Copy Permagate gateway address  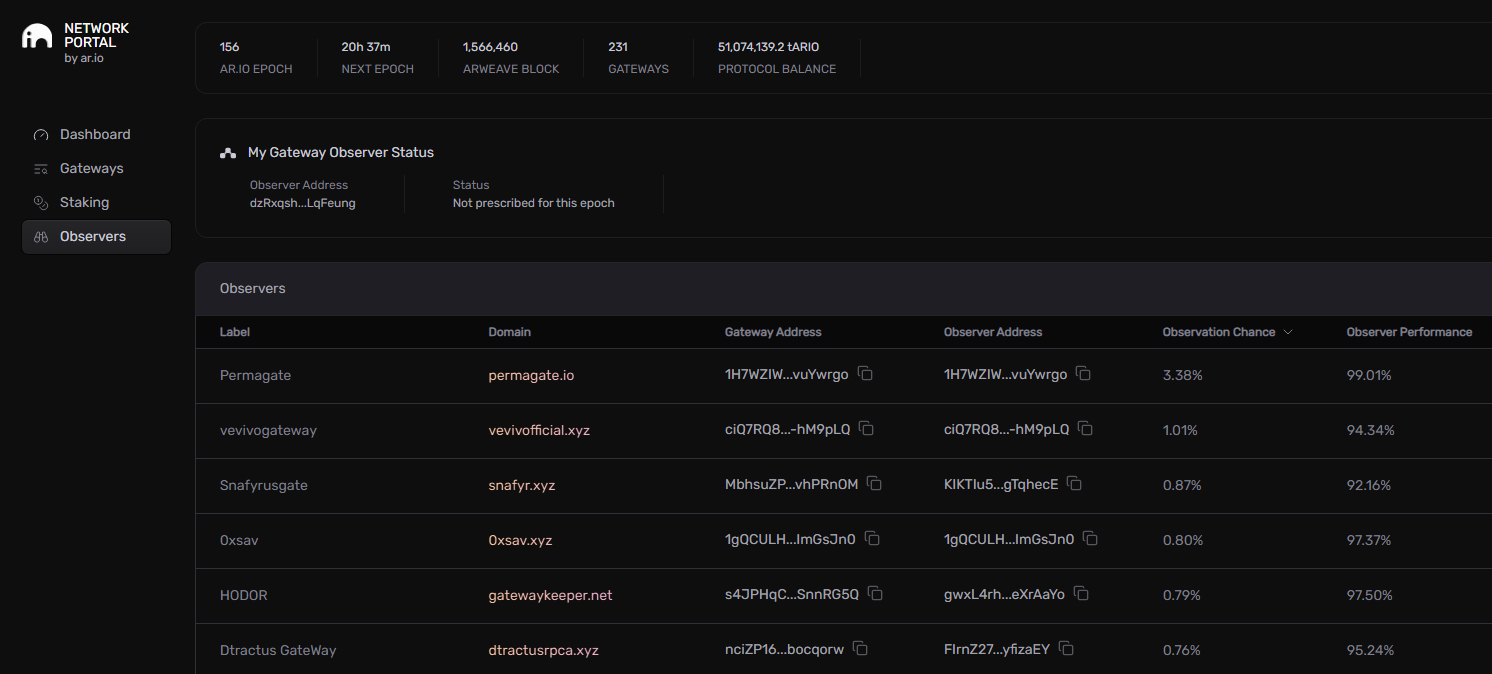(866, 374)
